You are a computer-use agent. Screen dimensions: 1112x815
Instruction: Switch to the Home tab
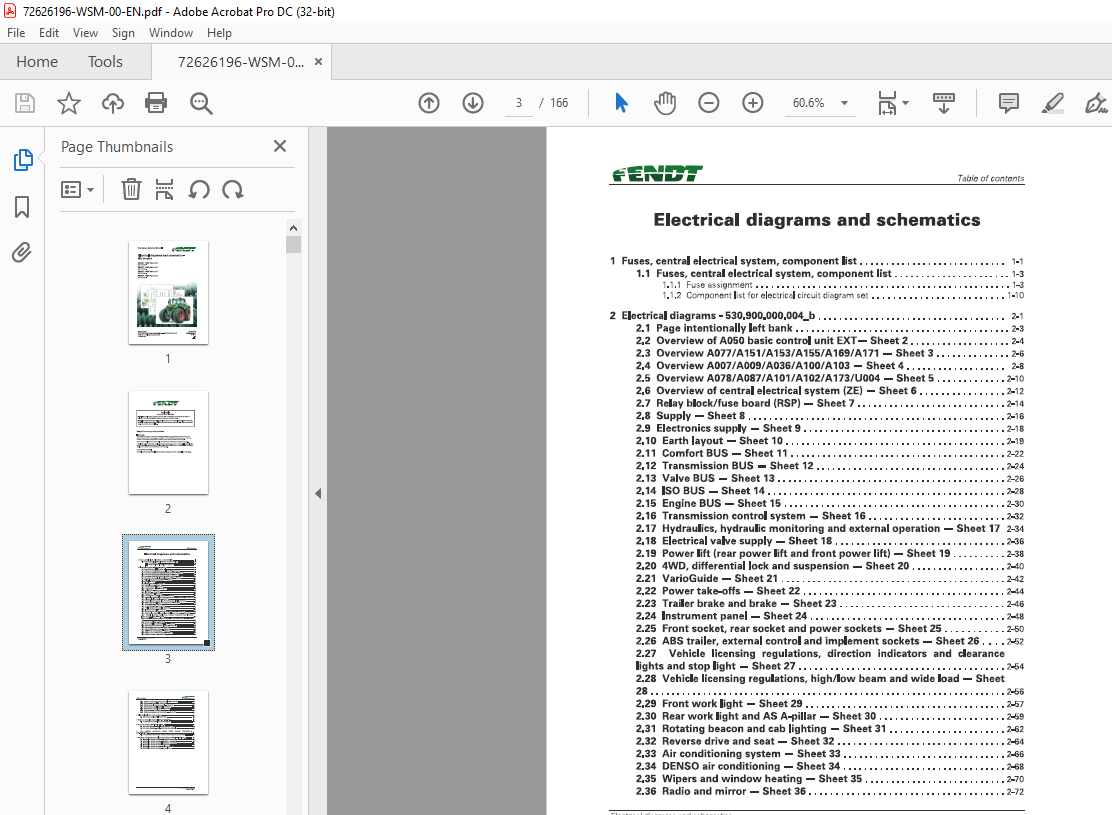point(37,62)
